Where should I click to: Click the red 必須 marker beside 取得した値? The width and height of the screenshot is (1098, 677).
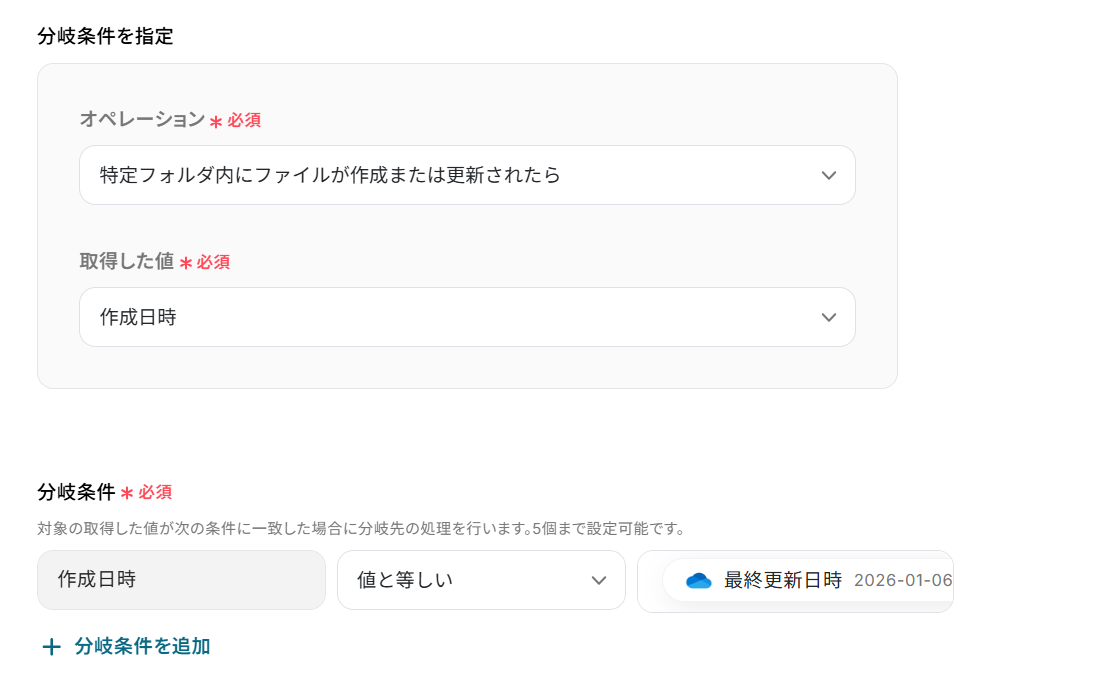click(x=213, y=262)
